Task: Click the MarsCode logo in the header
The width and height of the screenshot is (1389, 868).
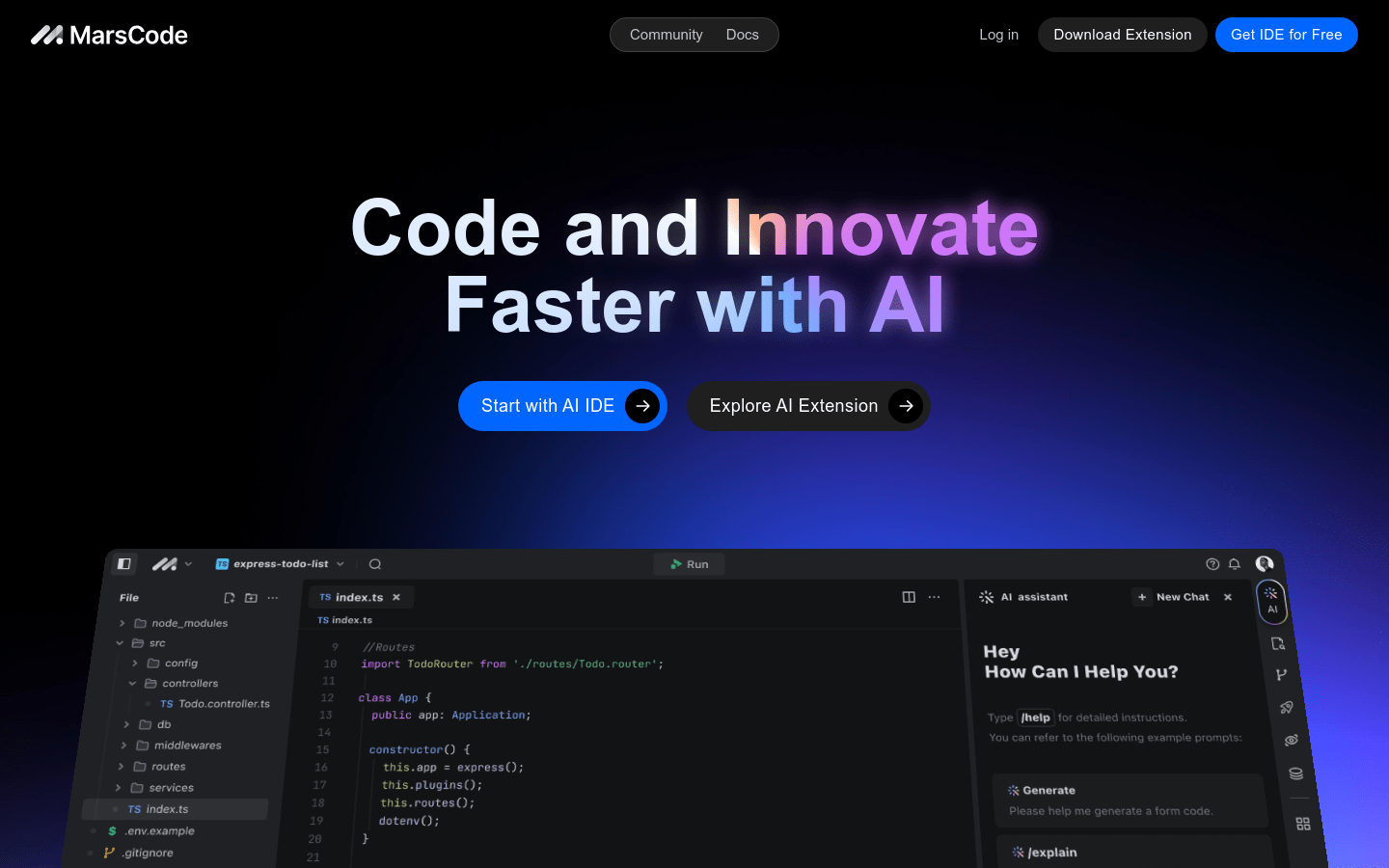Action: pyautogui.click(x=109, y=35)
